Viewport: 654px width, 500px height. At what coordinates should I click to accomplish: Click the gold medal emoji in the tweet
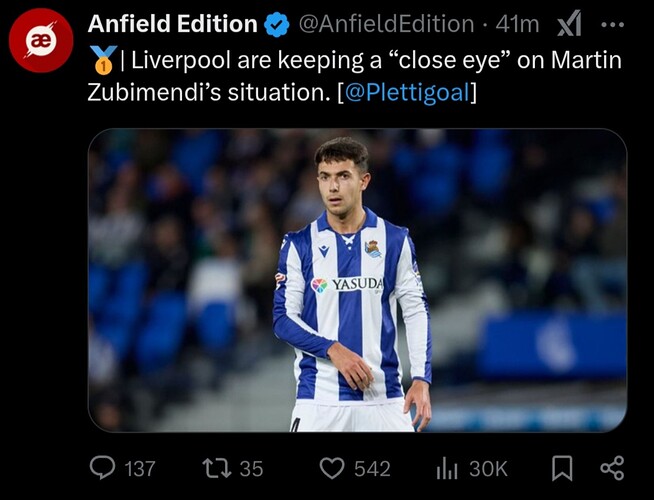(101, 62)
